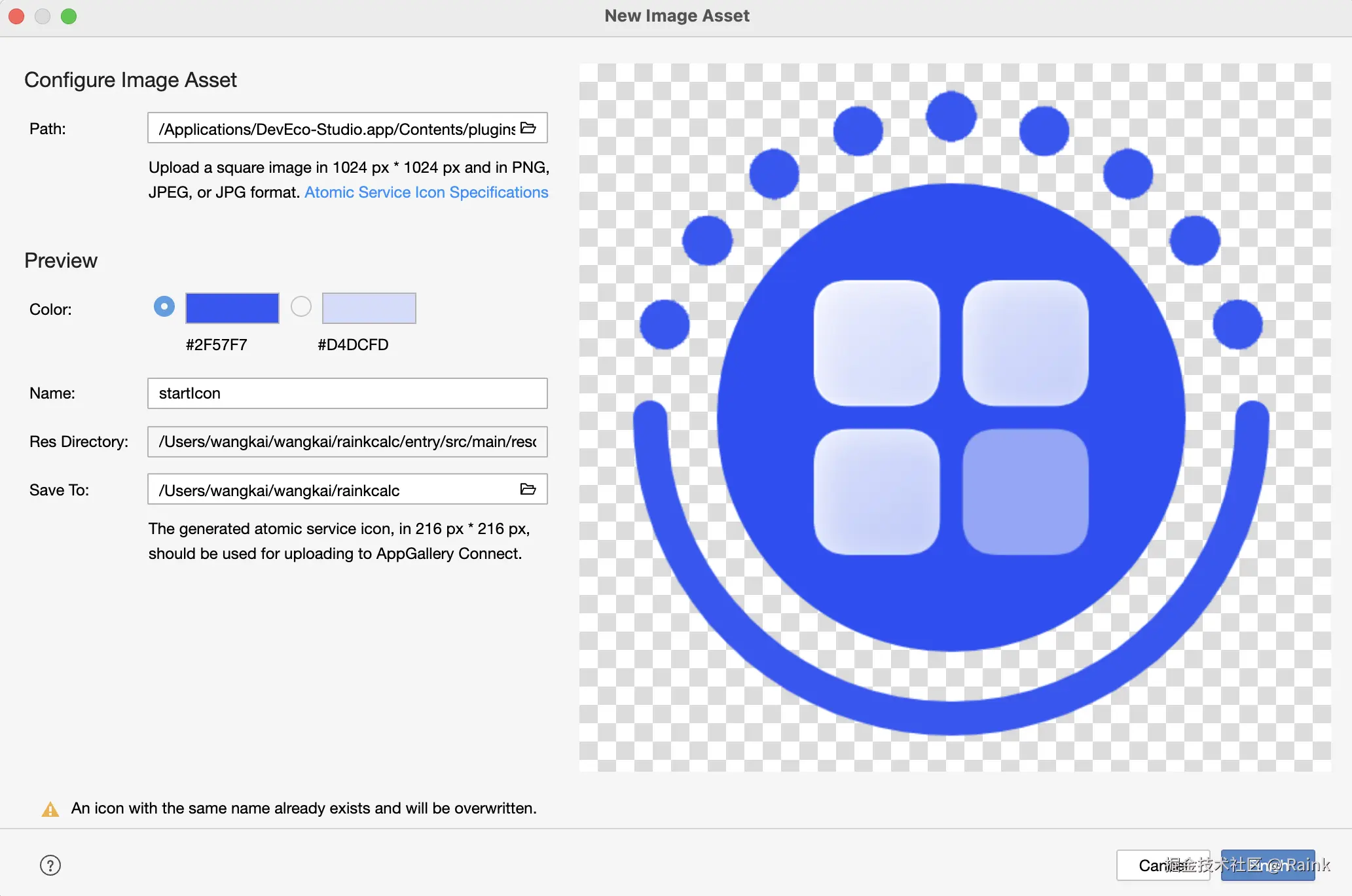
Task: Click the light lavender color swatch
Action: tap(369, 308)
